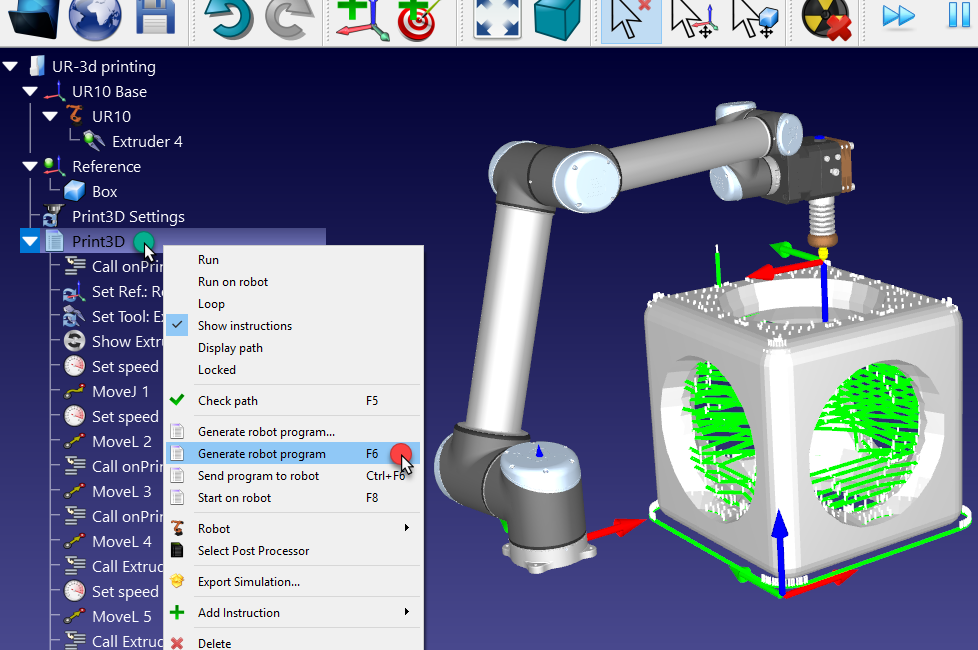978x650 pixels.
Task: Toggle Show instructions in context menu
Action: pyautogui.click(x=244, y=326)
